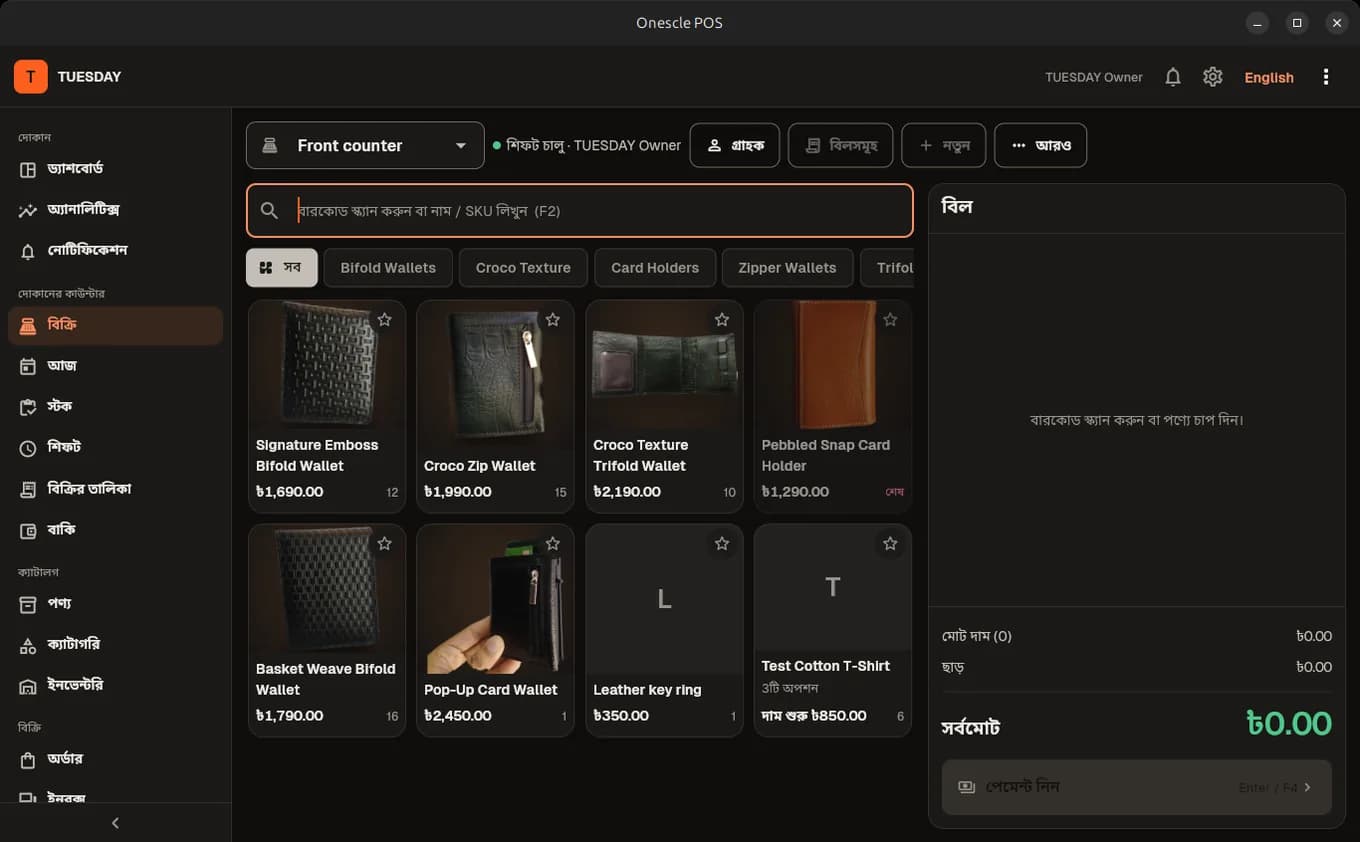The height and width of the screenshot is (842, 1360).
Task: Open ক্যাটাগরি in the sidebar
Action: pyautogui.click(x=115, y=645)
